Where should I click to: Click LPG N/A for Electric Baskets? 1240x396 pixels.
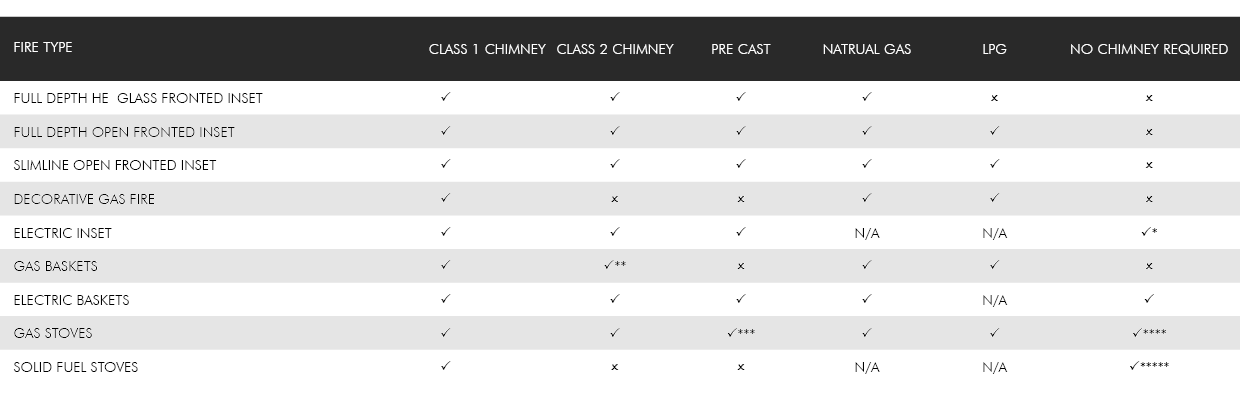pyautogui.click(x=994, y=300)
